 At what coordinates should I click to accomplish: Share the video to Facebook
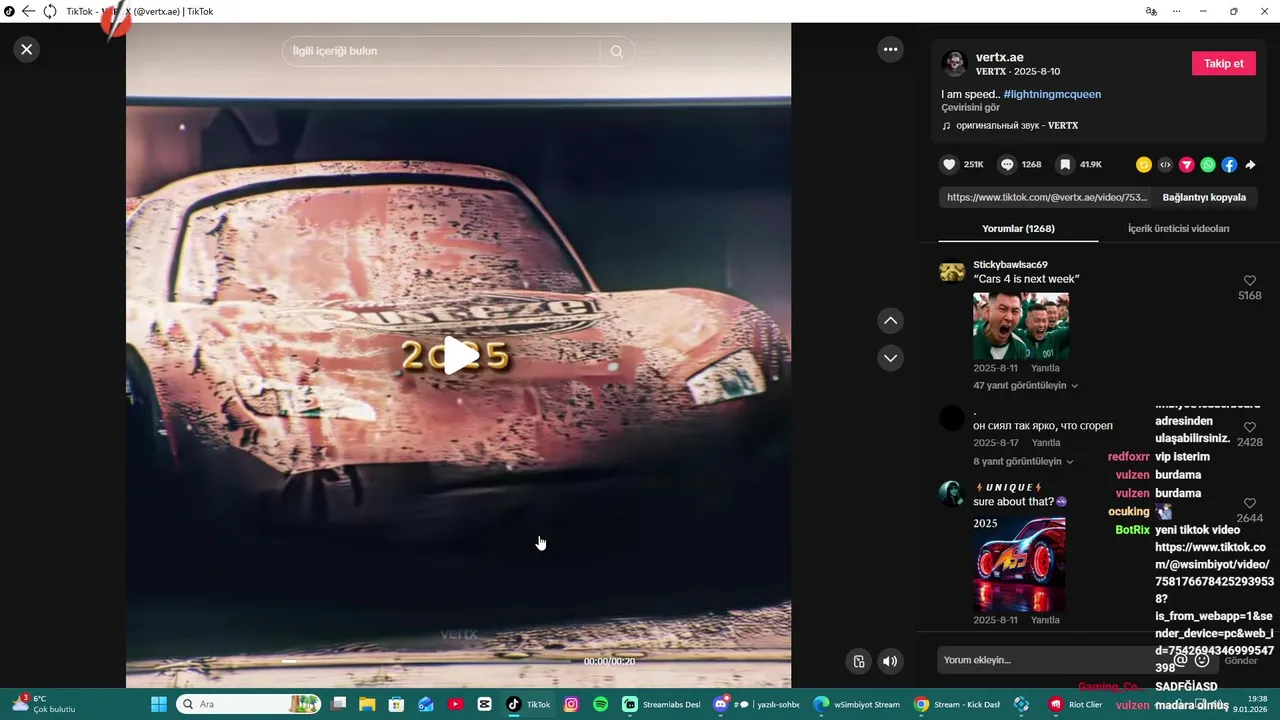[x=1229, y=165]
